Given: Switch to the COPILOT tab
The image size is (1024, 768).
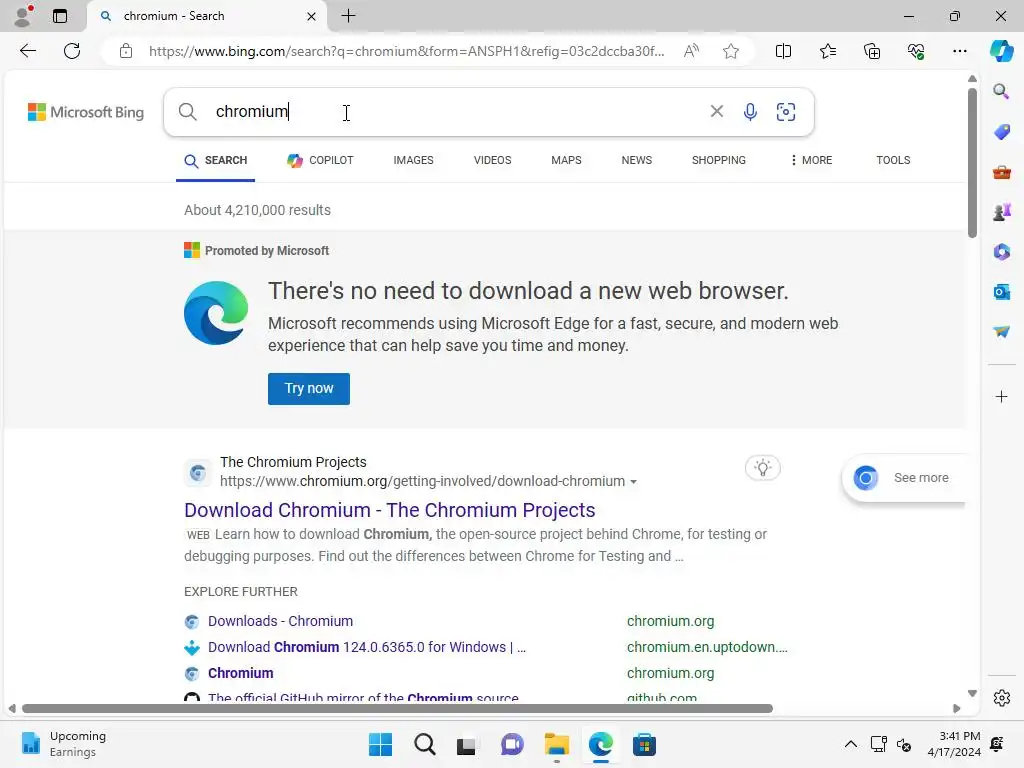Looking at the screenshot, I should click(x=320, y=160).
